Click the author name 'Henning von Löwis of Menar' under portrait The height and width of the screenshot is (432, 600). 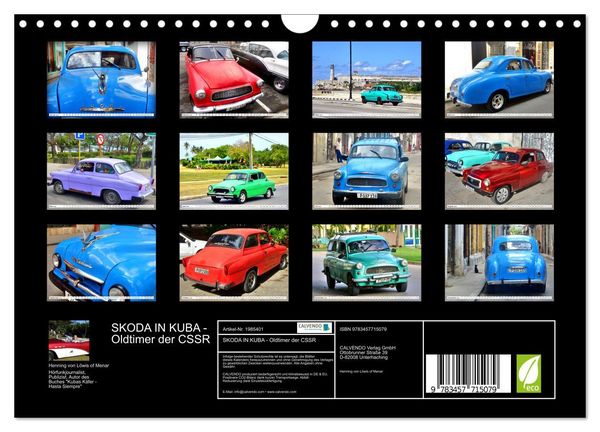[x=79, y=365]
